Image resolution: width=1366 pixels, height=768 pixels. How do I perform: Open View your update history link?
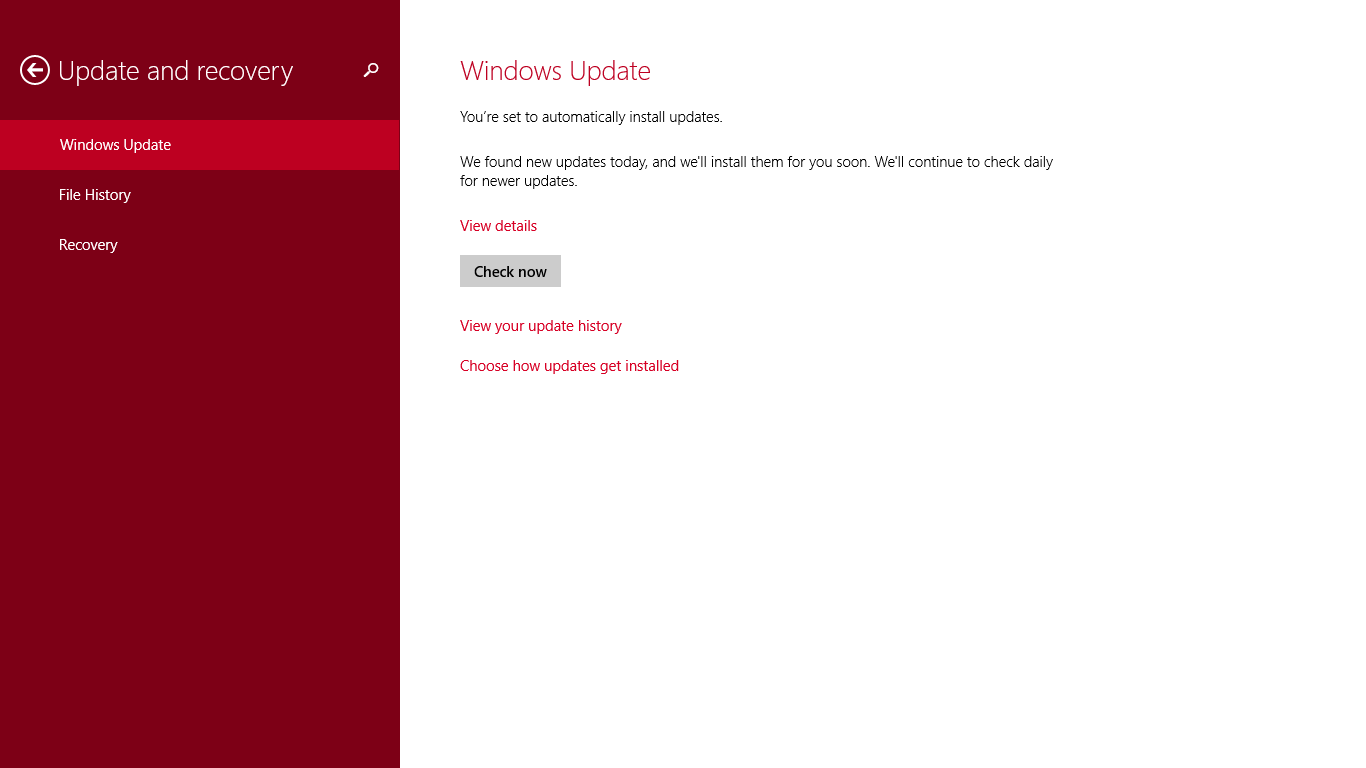point(541,326)
